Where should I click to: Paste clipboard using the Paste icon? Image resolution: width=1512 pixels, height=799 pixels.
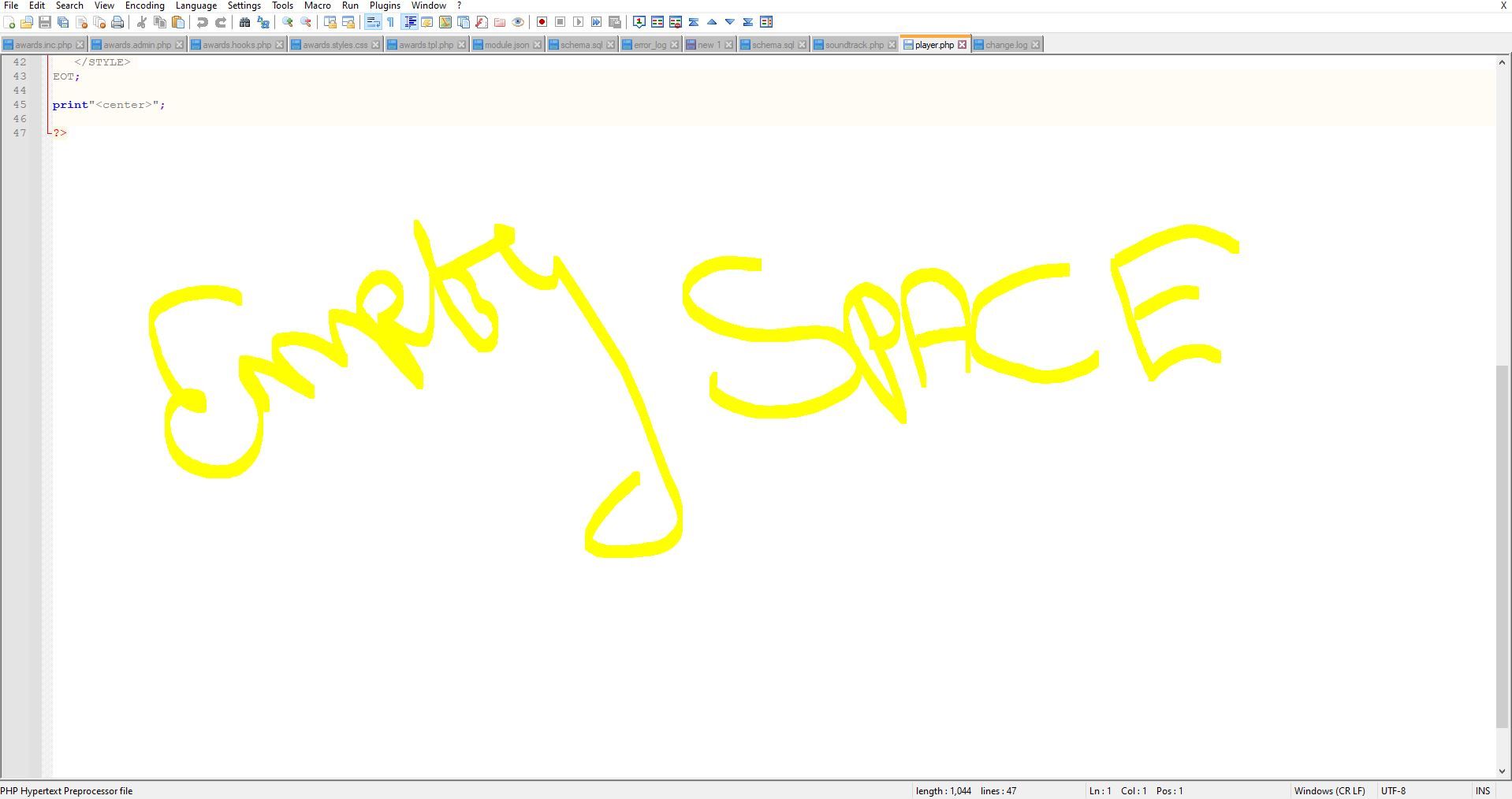178,22
